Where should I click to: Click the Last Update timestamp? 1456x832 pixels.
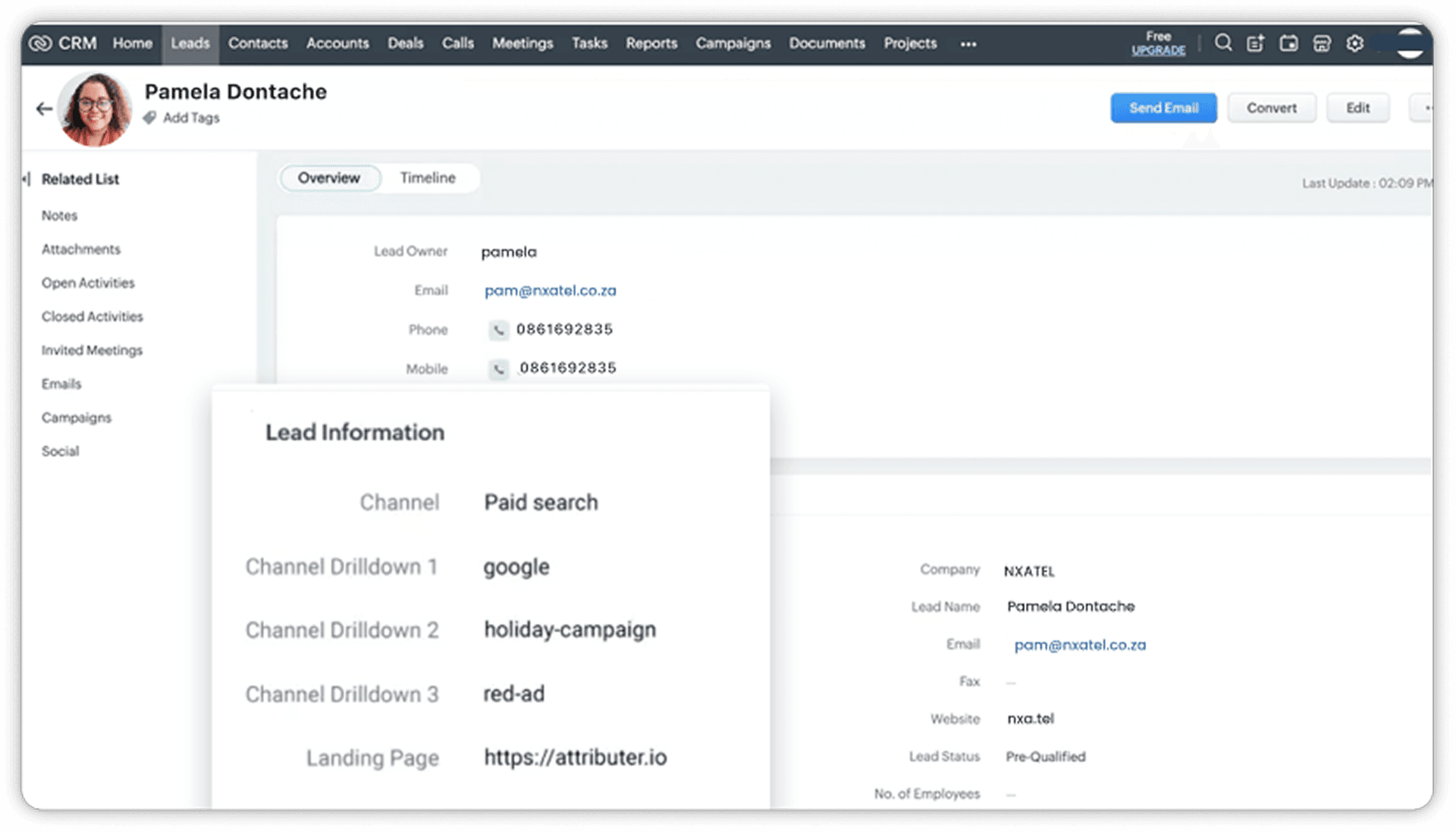(x=1367, y=183)
